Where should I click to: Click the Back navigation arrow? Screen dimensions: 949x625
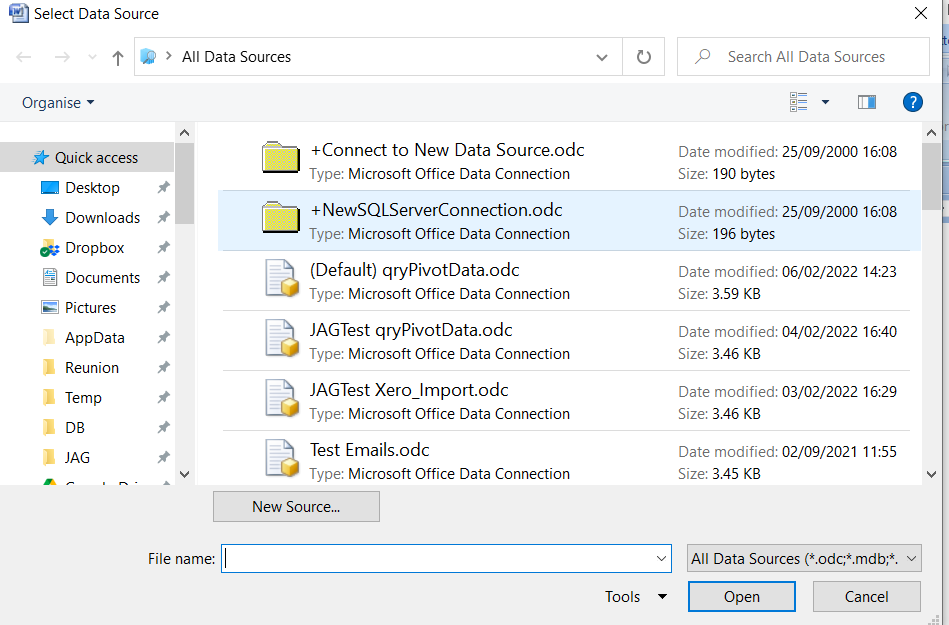[24, 57]
